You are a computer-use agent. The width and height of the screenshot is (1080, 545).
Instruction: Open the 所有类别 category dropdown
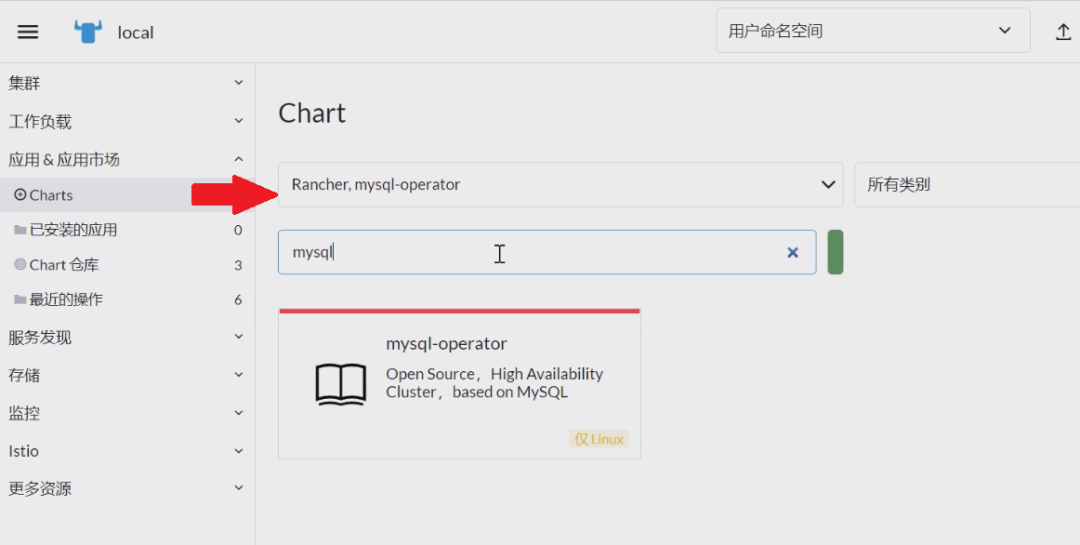[x=967, y=185]
